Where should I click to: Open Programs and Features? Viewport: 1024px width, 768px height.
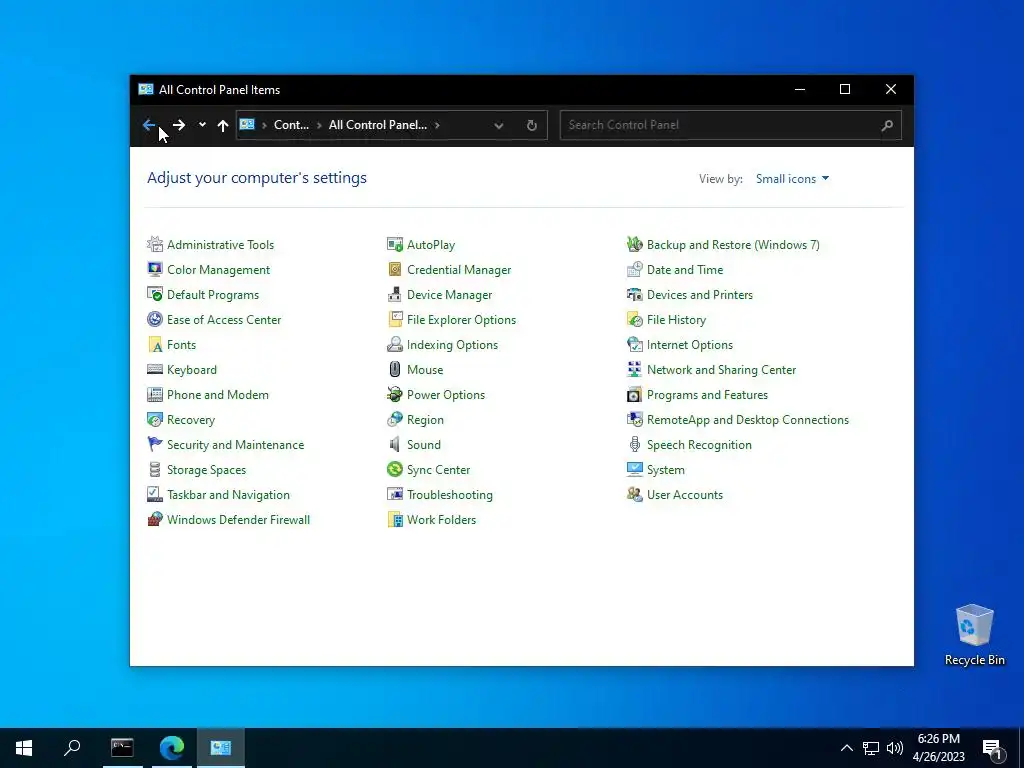pos(707,395)
